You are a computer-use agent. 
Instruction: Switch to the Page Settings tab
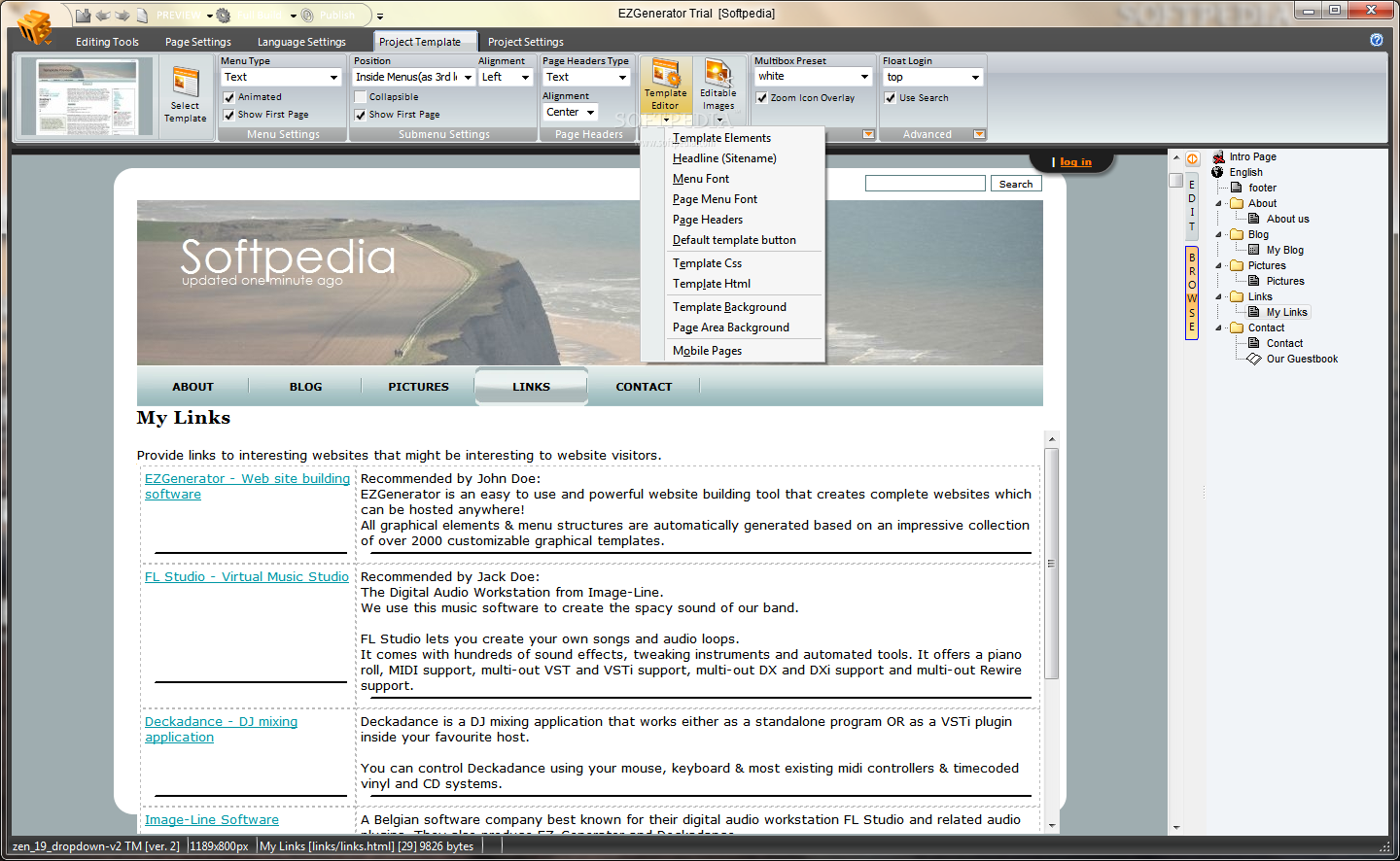pyautogui.click(x=198, y=42)
